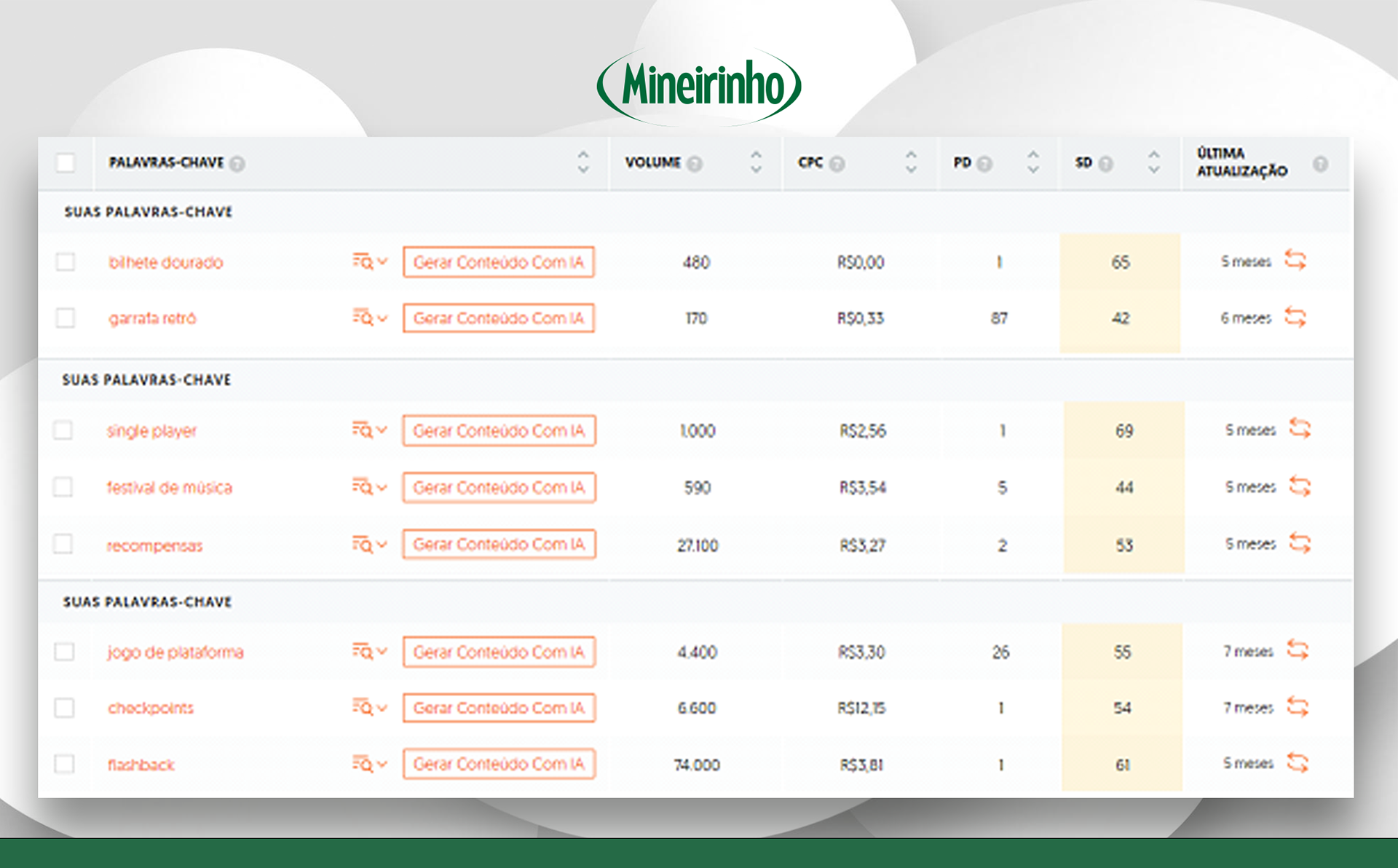Sort table by Volume column arrows
The image size is (1398, 868).
point(756,162)
